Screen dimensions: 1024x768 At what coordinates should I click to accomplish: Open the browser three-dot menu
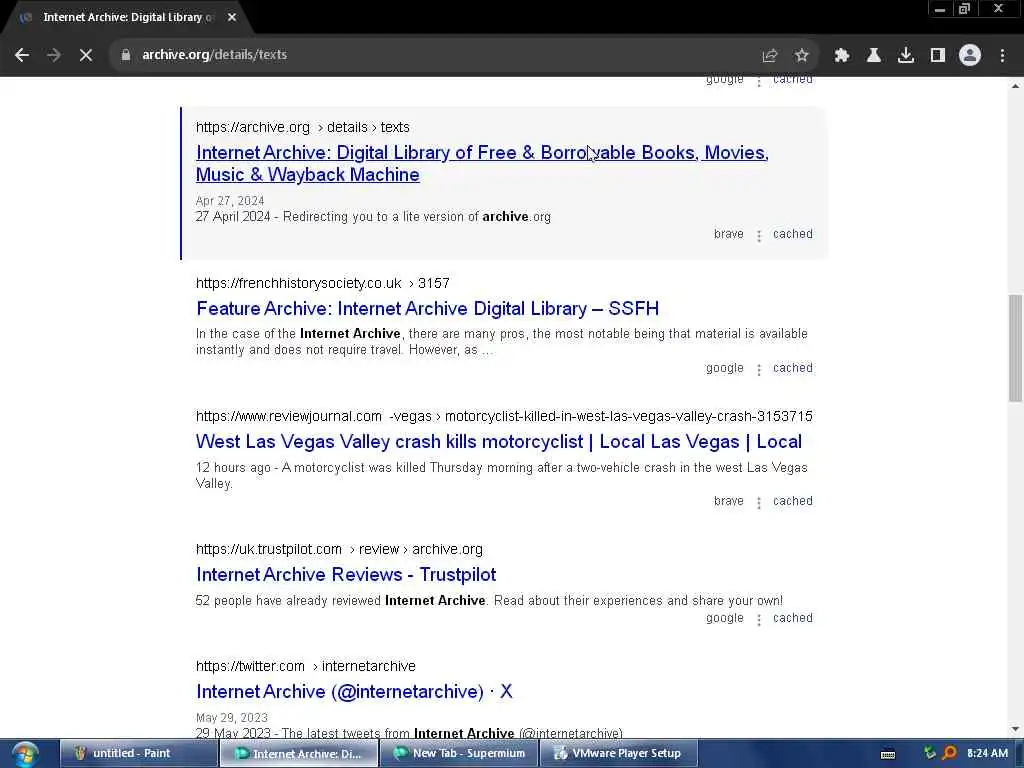pos(1002,56)
